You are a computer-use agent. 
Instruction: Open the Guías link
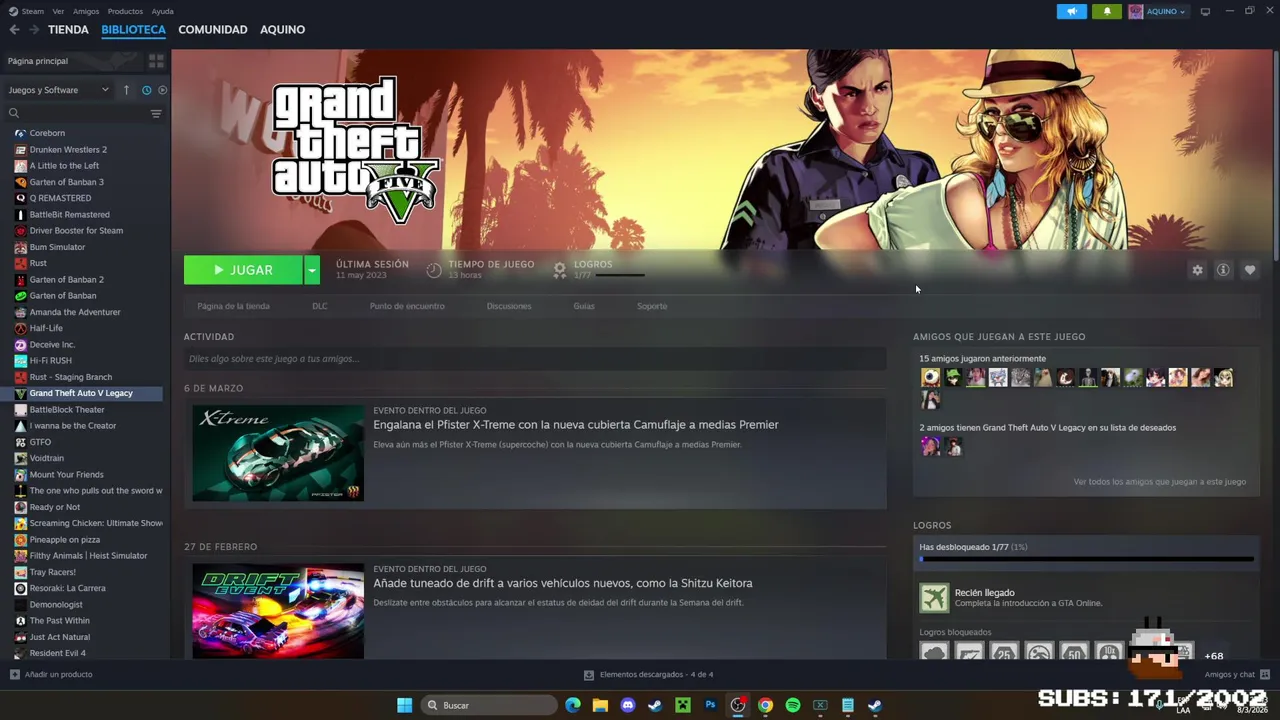pyautogui.click(x=584, y=306)
